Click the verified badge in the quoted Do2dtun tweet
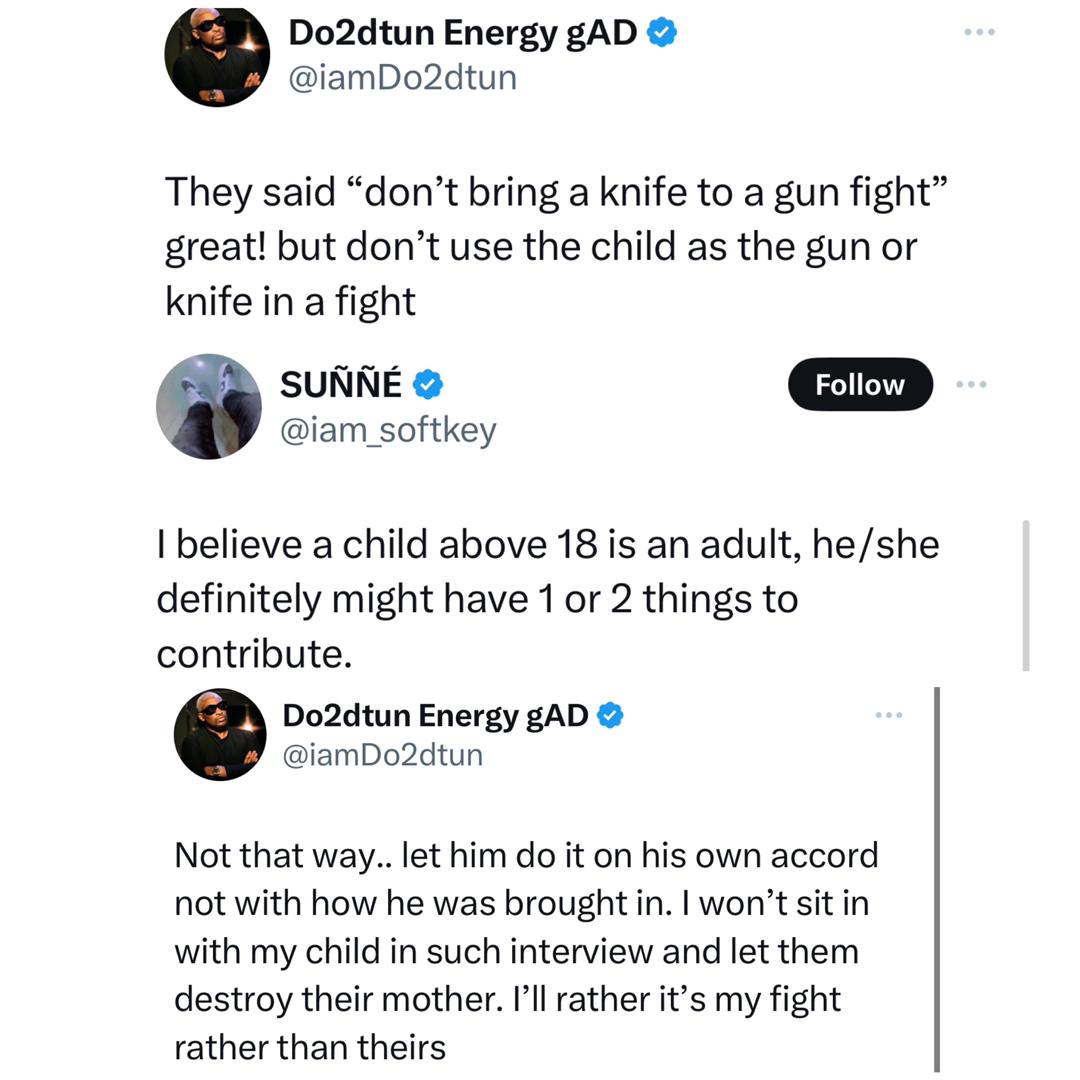Screen dimensions: 1080x1080 611,714
